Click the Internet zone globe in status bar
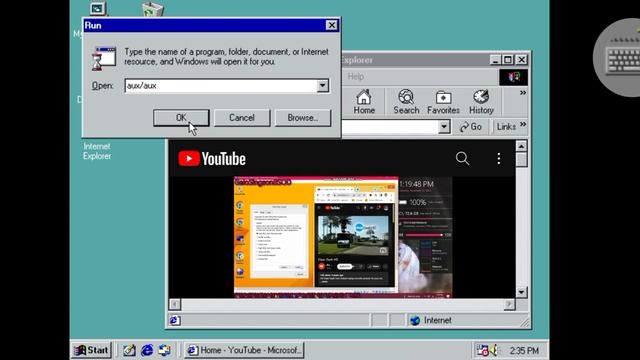Viewport: 640px width, 360px height. click(415, 320)
